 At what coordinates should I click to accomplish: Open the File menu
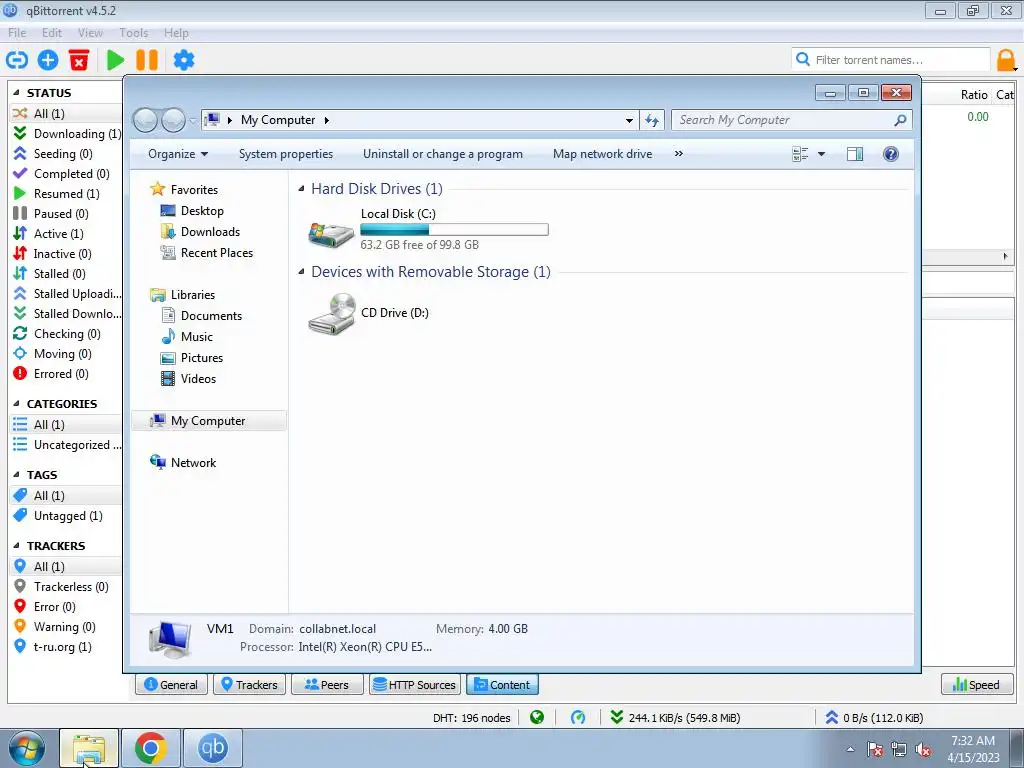tap(17, 33)
